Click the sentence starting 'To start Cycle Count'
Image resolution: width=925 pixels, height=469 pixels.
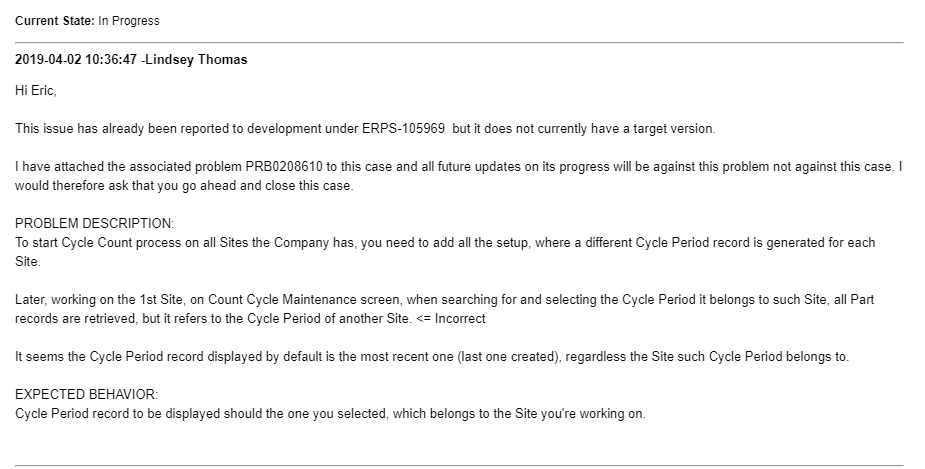pyautogui.click(x=445, y=252)
